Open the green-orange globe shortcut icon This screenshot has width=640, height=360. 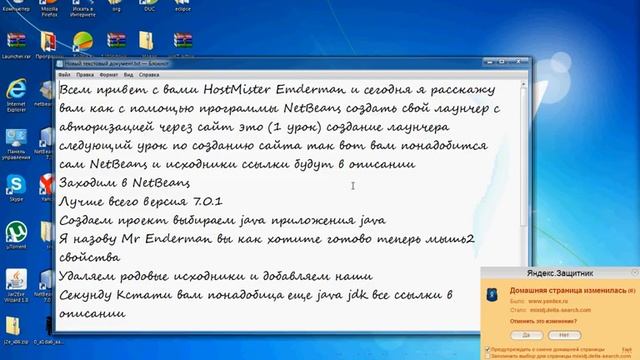(x=83, y=42)
